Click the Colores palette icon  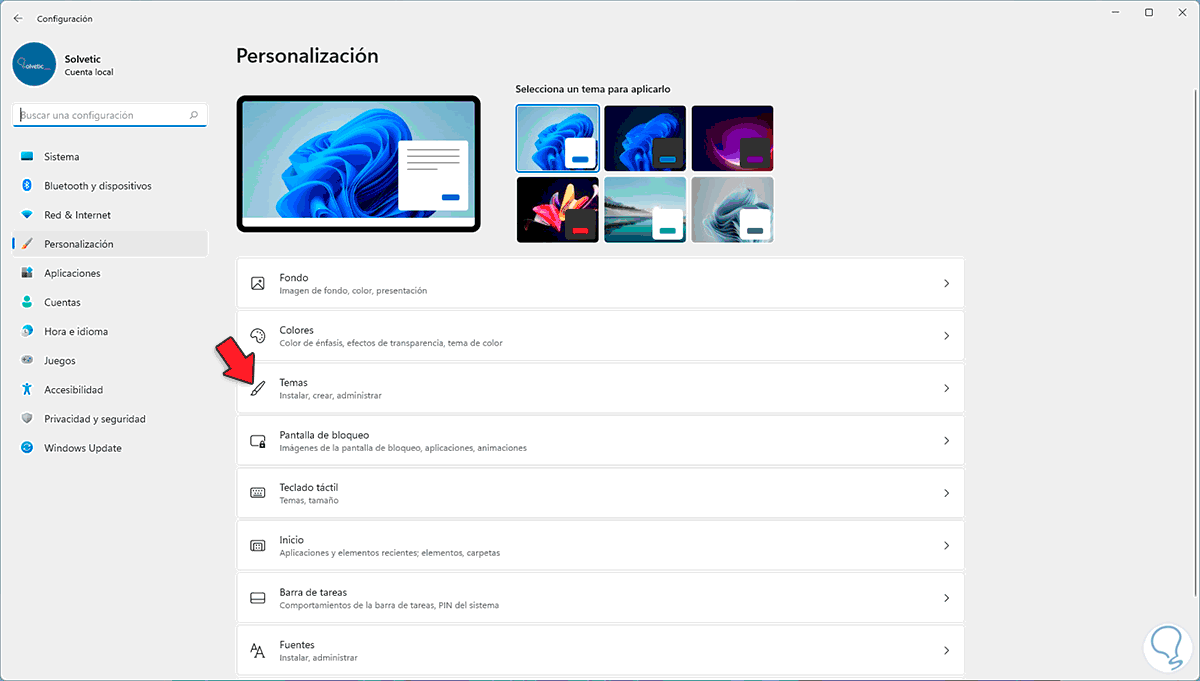coord(257,336)
